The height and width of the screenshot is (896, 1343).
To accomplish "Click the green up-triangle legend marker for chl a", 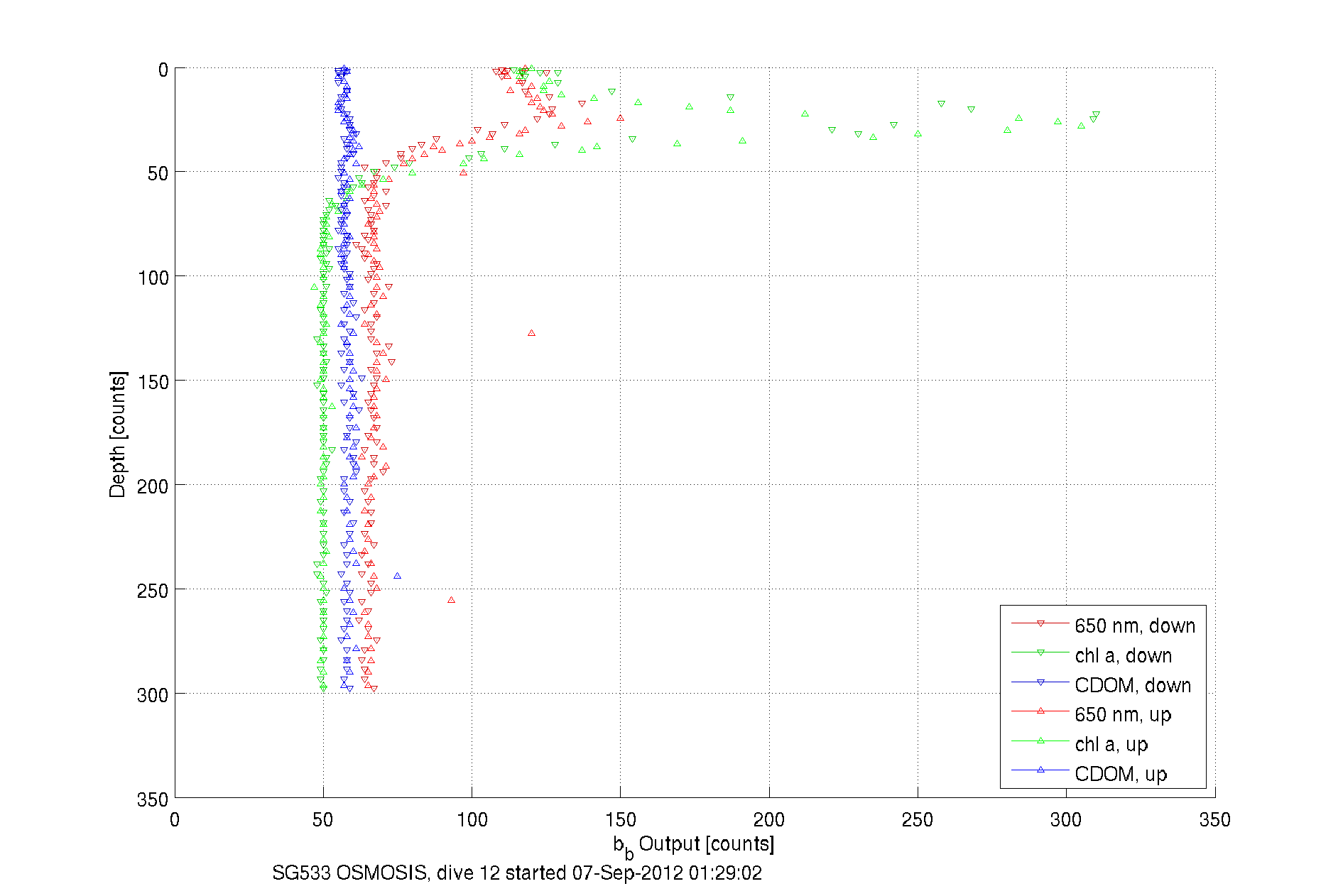I will tap(1040, 741).
